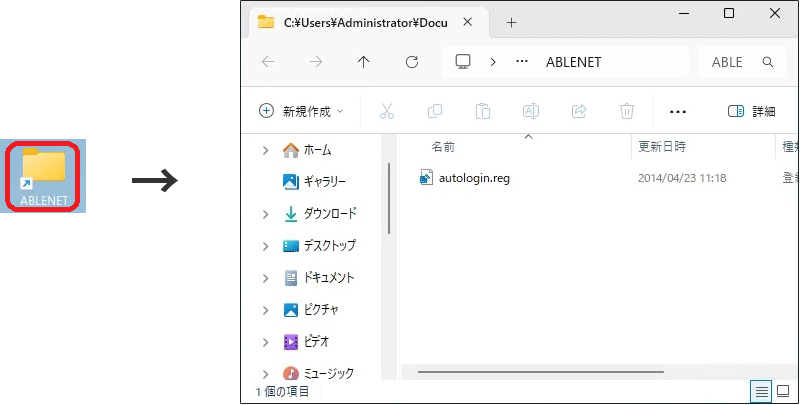
Task: Open a new Explorer tab
Action: 511,22
